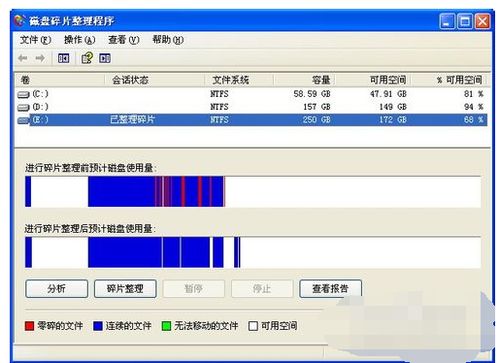The width and height of the screenshot is (500, 363).
Task: Click the NTFS cell in the C: row
Action: [x=219, y=94]
